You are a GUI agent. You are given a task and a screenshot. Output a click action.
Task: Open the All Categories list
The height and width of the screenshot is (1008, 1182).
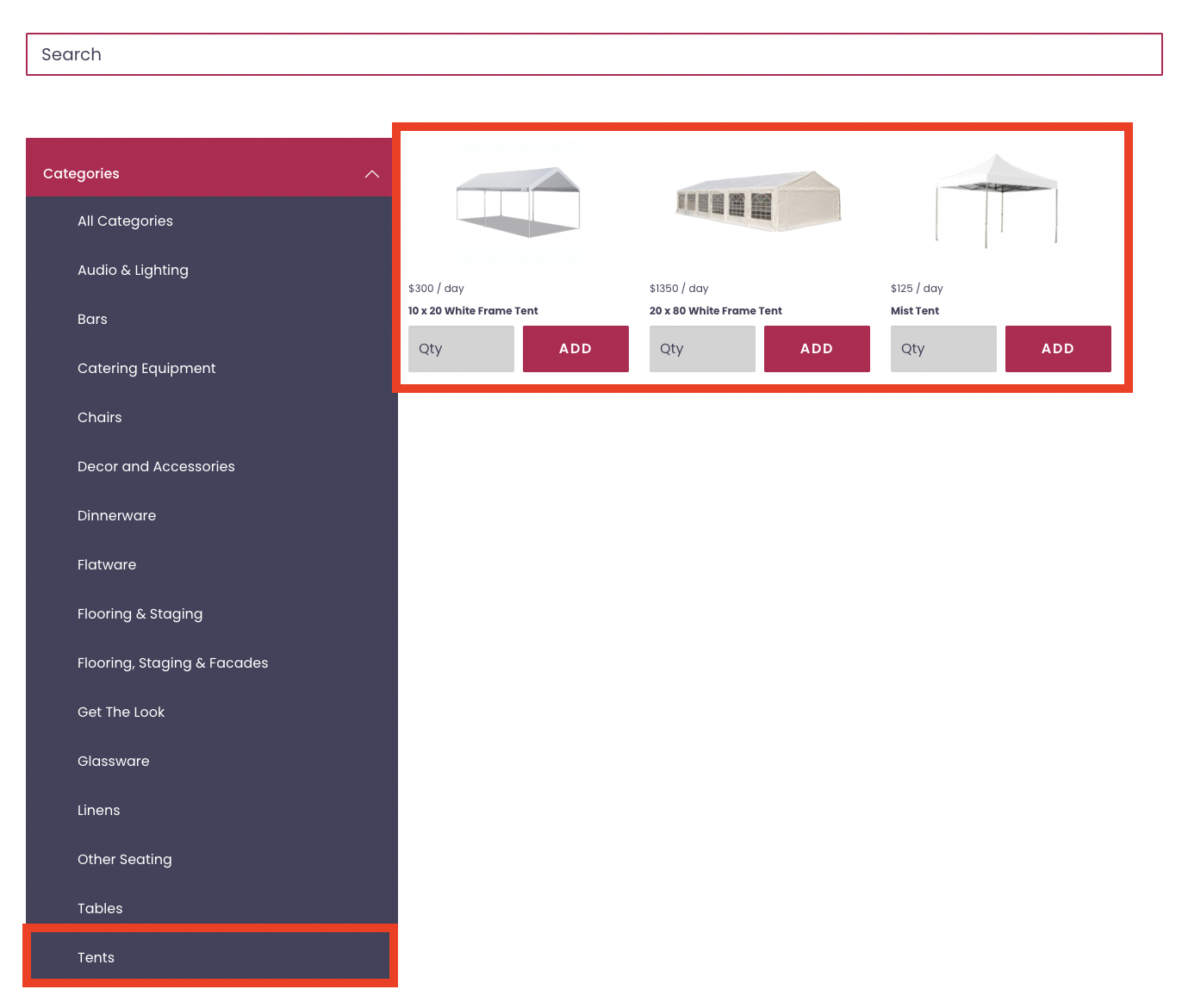click(125, 221)
